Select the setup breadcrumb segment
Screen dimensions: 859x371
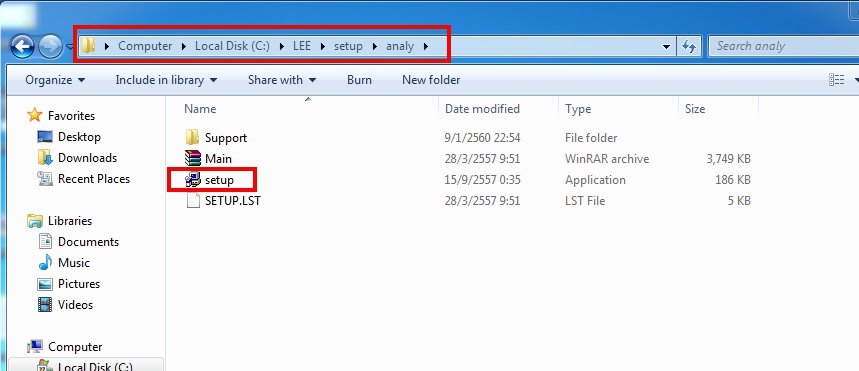348,46
